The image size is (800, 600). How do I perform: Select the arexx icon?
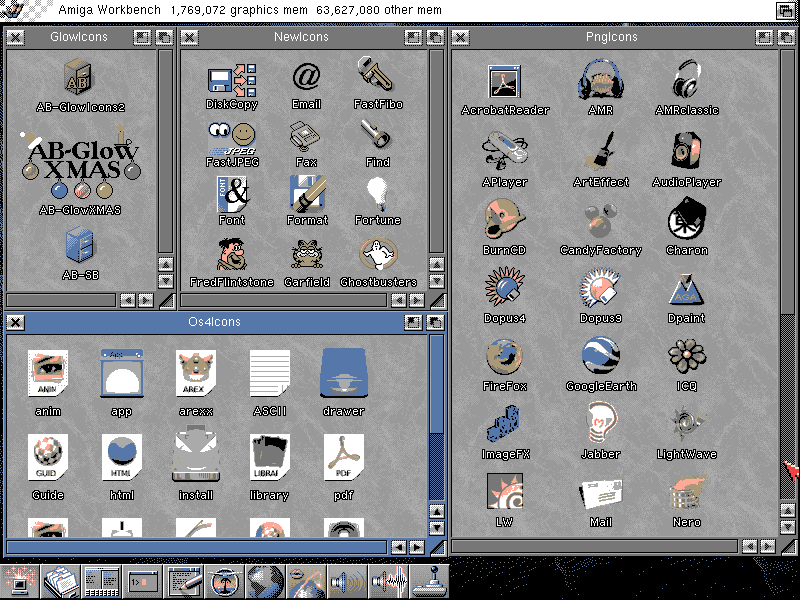195,374
